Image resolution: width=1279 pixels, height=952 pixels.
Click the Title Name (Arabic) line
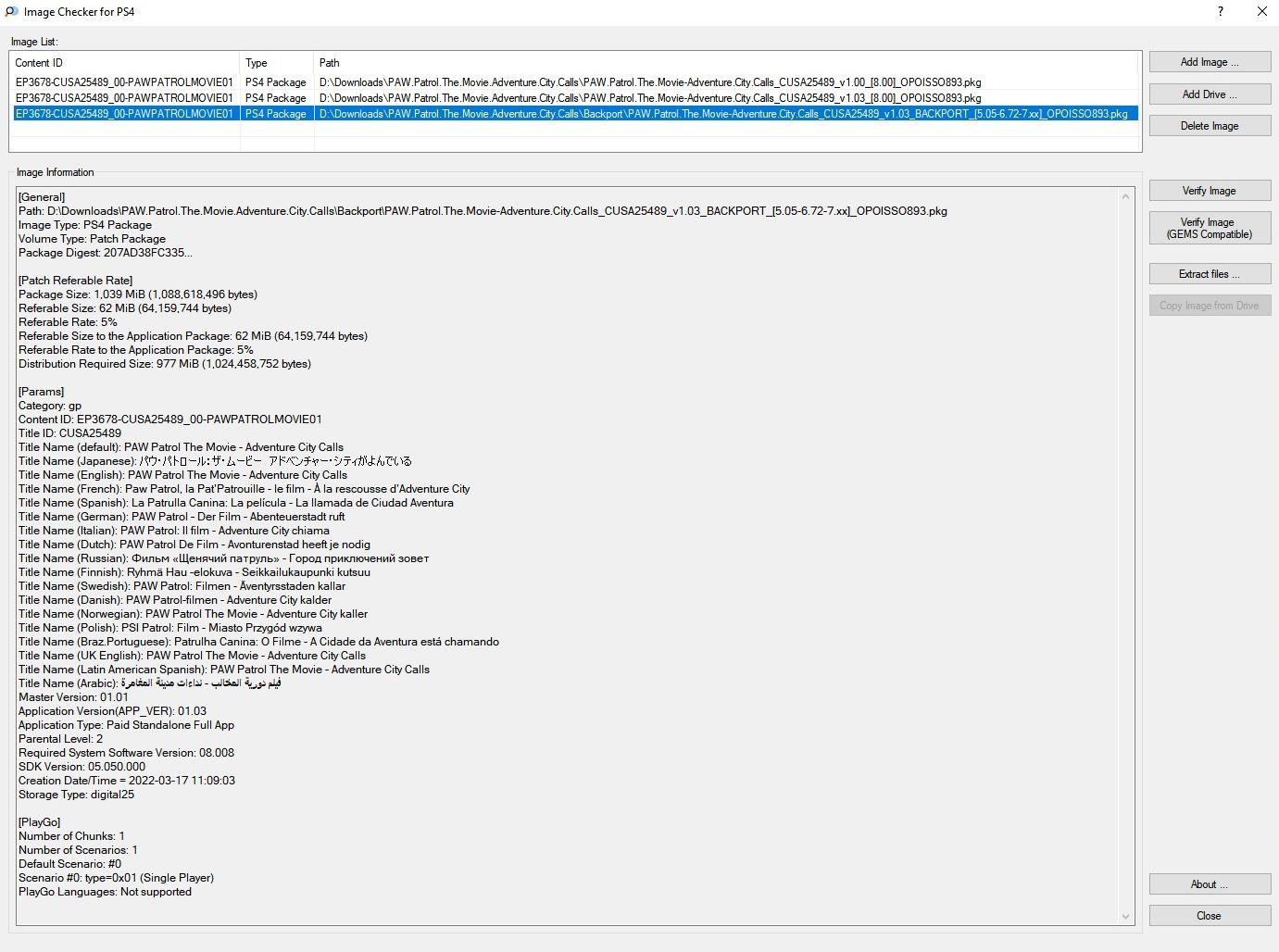(150, 683)
